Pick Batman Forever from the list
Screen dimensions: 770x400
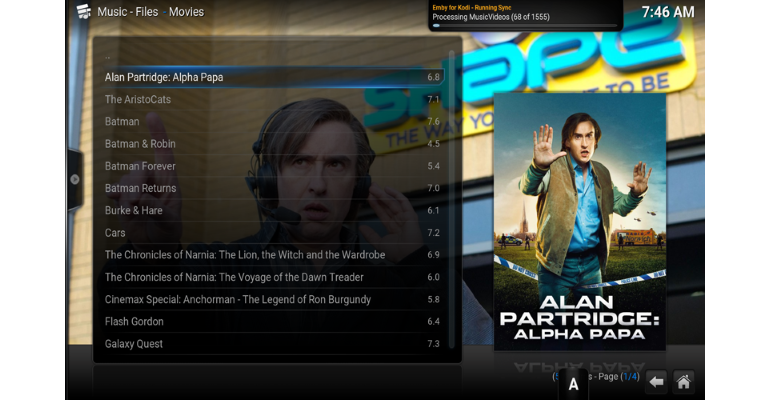tap(273, 166)
